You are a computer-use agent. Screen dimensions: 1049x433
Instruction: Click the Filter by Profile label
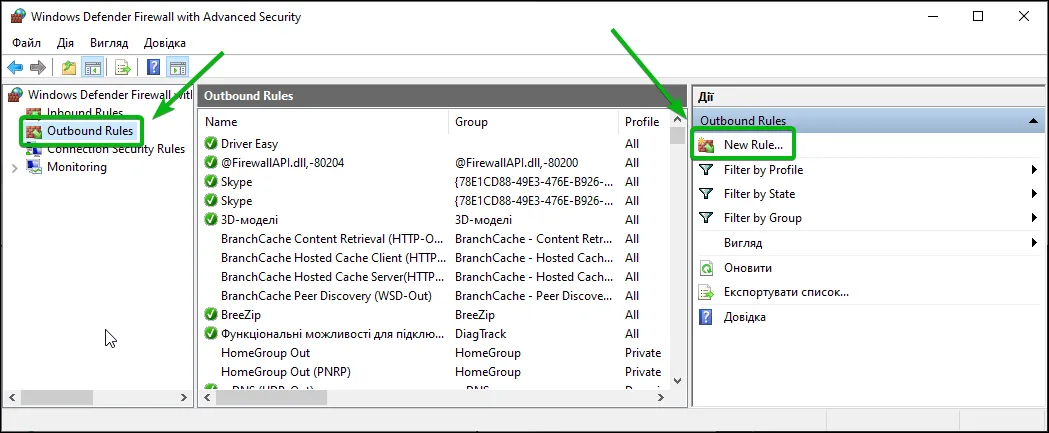point(763,170)
